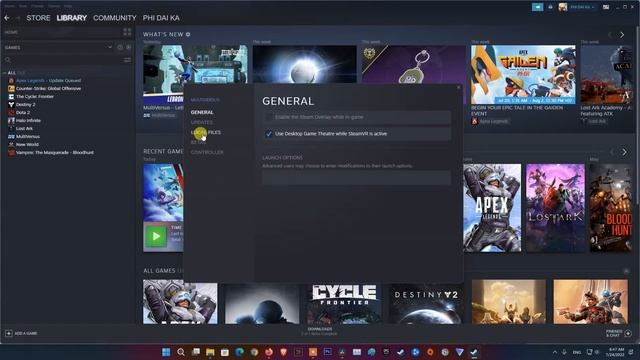Open The Cycle Frontier tile in All Games

(344, 302)
